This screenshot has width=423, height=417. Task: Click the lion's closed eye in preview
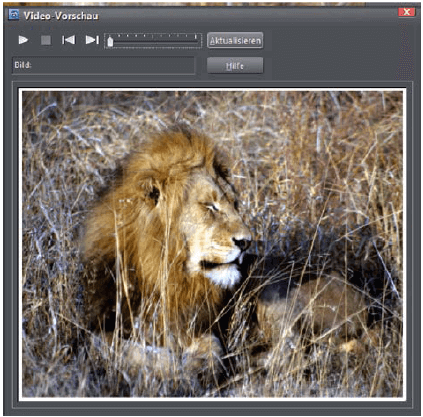click(211, 207)
